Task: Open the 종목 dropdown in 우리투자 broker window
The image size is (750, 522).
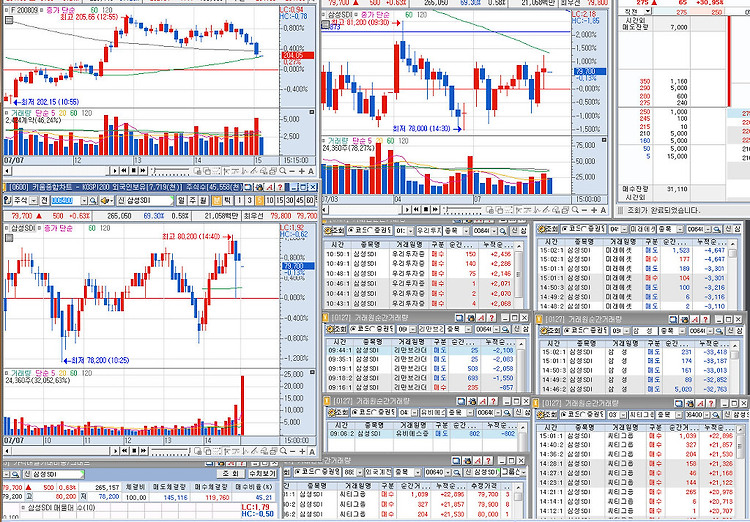Action: click(x=466, y=231)
